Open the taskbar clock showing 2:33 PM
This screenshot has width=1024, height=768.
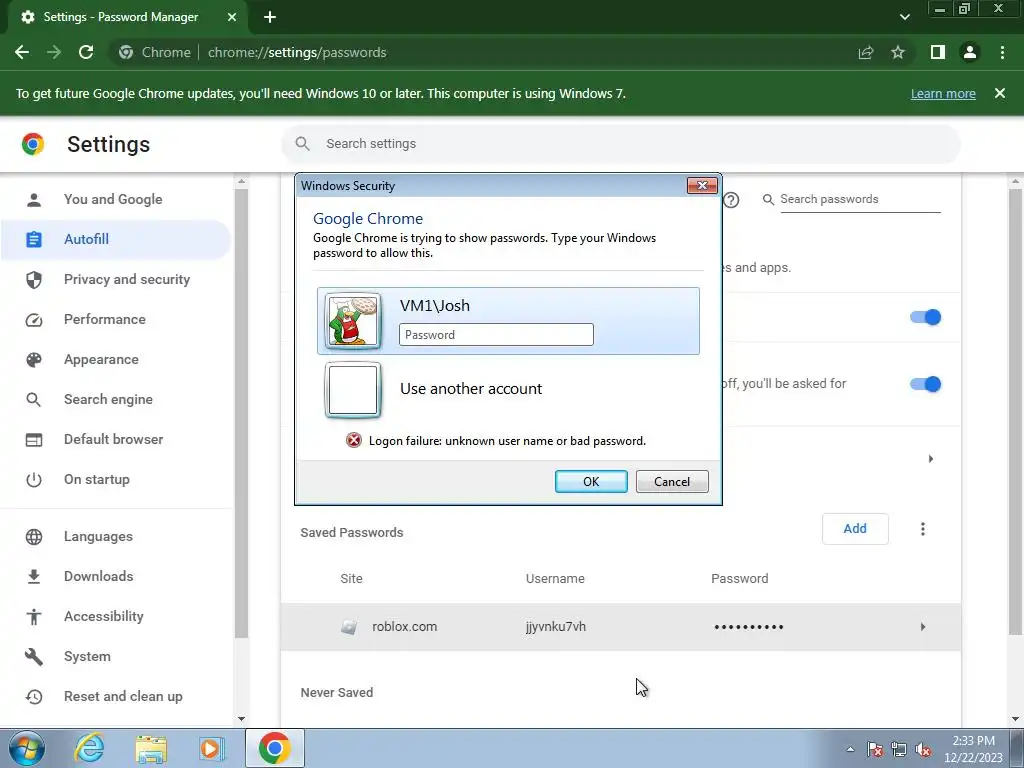coord(973,749)
